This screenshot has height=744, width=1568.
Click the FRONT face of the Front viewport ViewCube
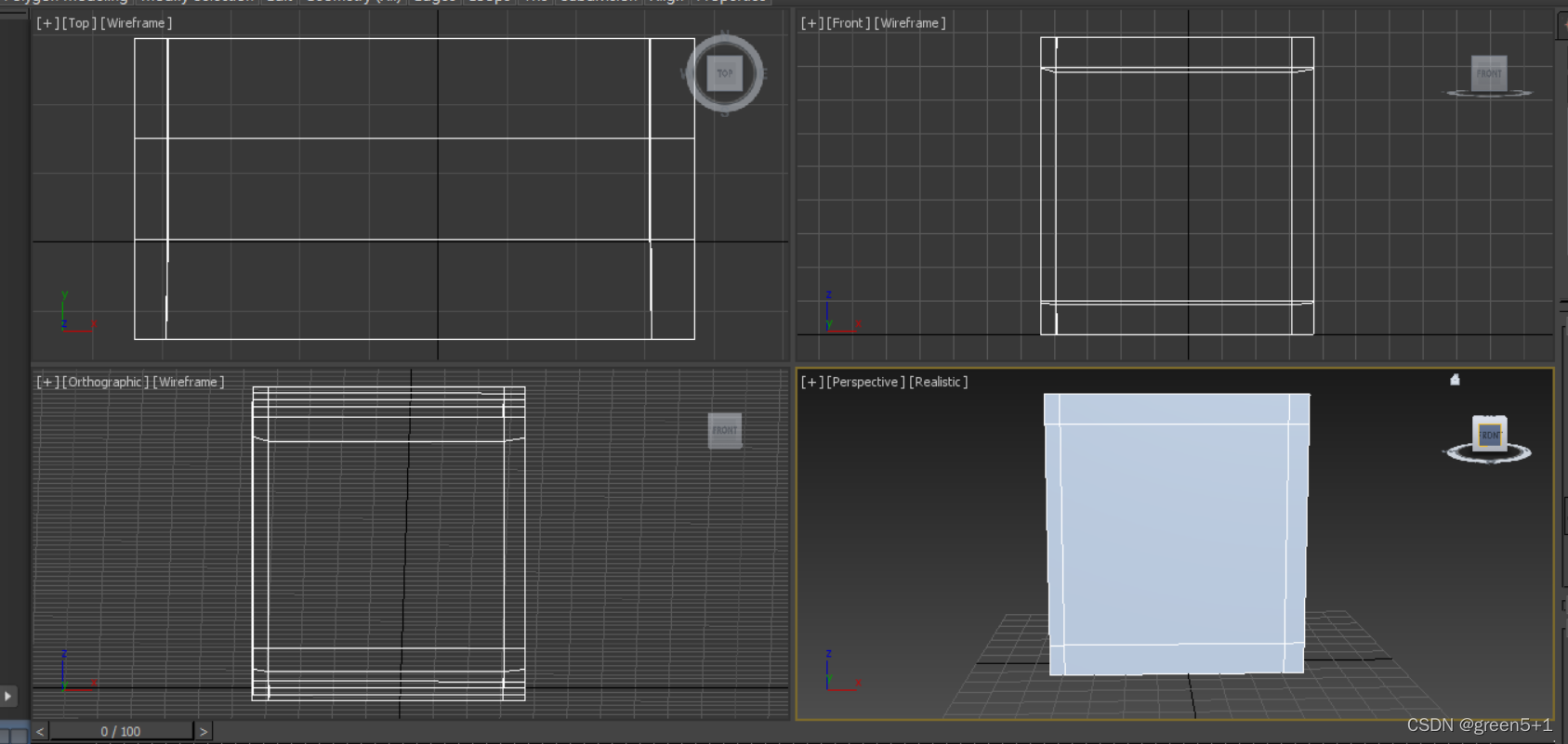point(1489,72)
